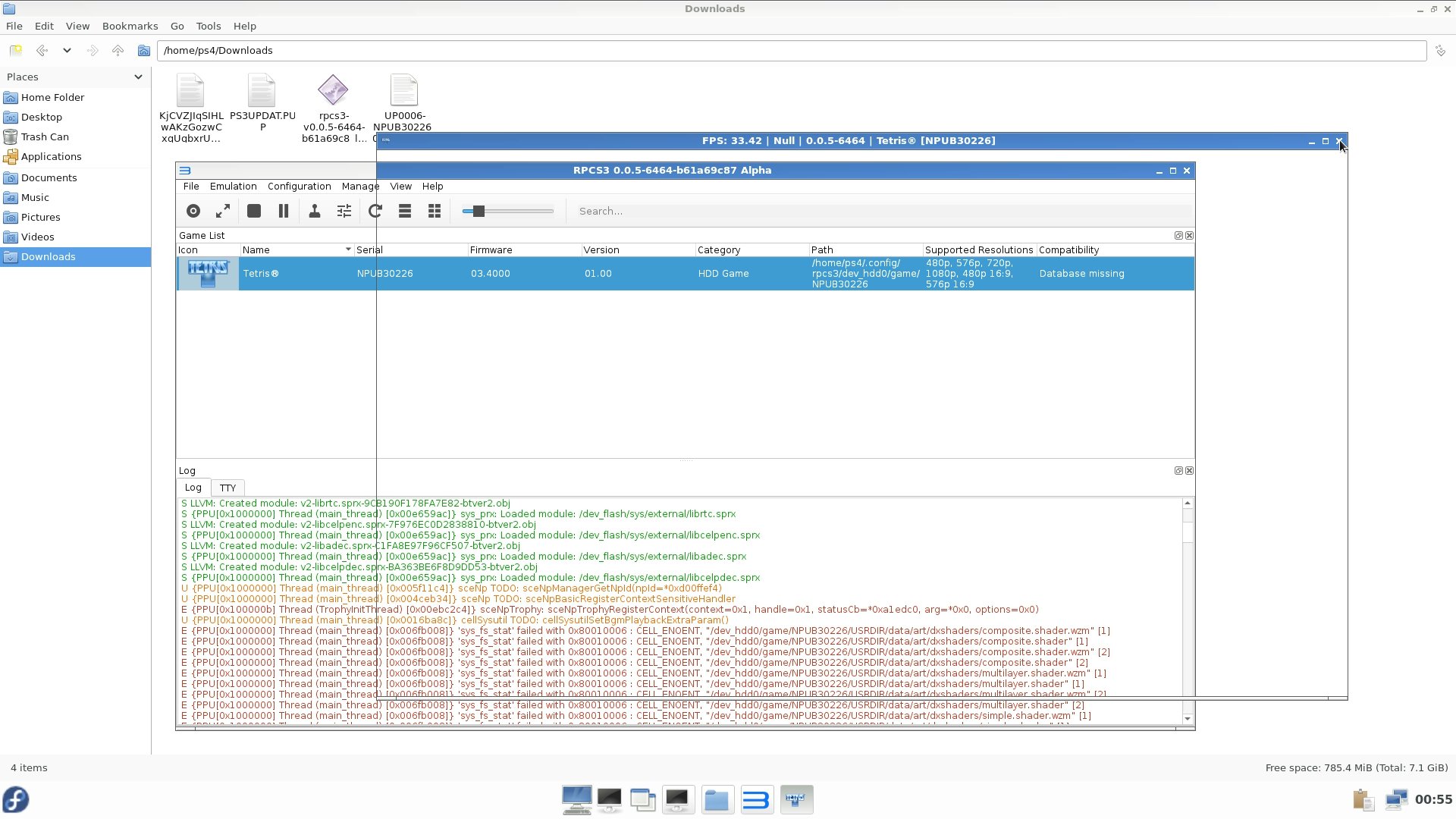The image size is (1456, 819).
Task: Sort game list by Name column header
Action: click(x=297, y=250)
